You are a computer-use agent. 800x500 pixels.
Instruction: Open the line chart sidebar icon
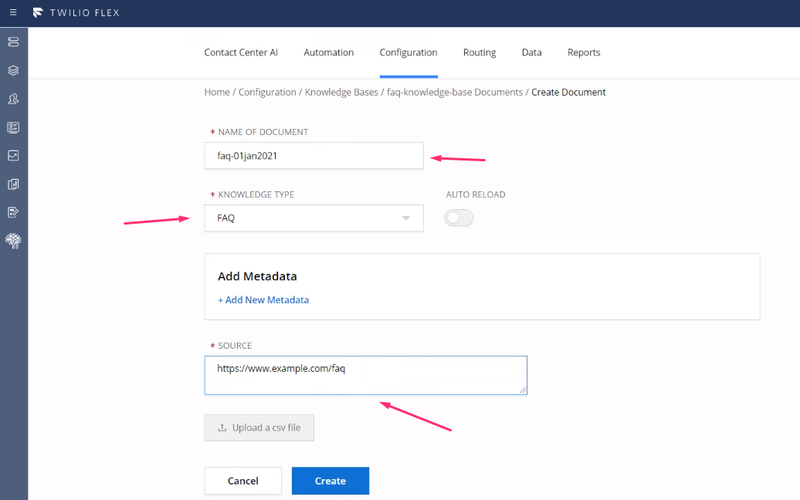(13, 156)
